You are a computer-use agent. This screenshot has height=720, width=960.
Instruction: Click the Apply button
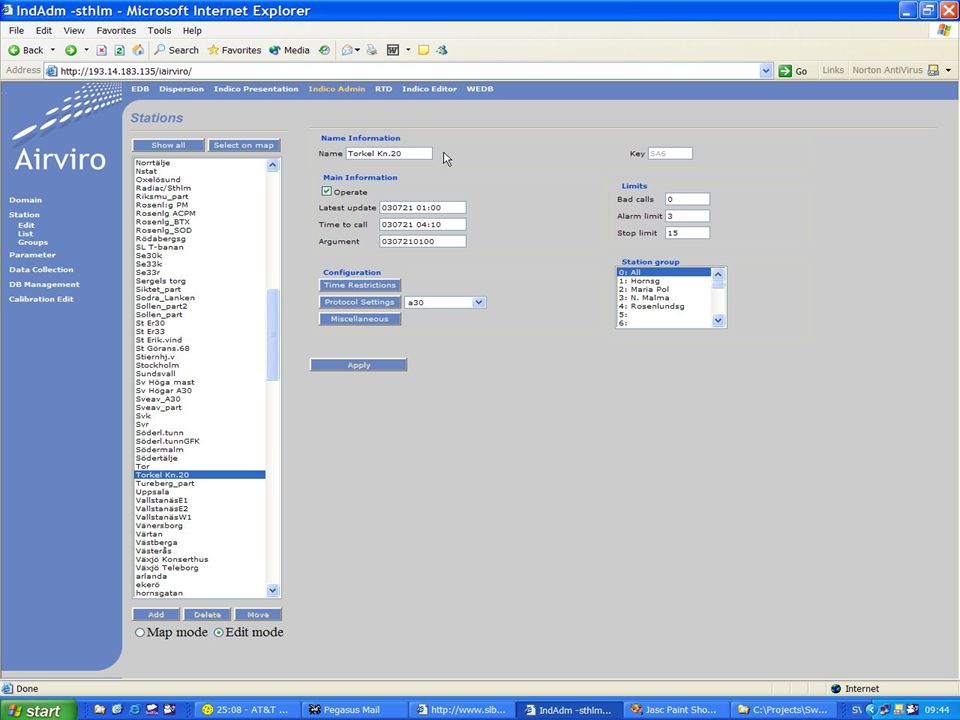click(x=359, y=365)
